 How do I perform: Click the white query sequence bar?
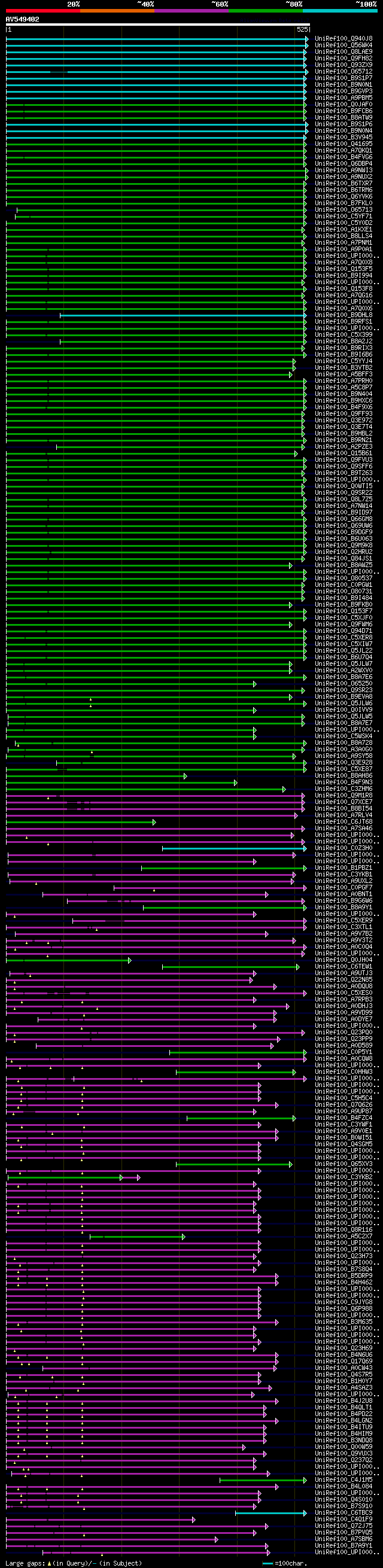click(x=158, y=25)
